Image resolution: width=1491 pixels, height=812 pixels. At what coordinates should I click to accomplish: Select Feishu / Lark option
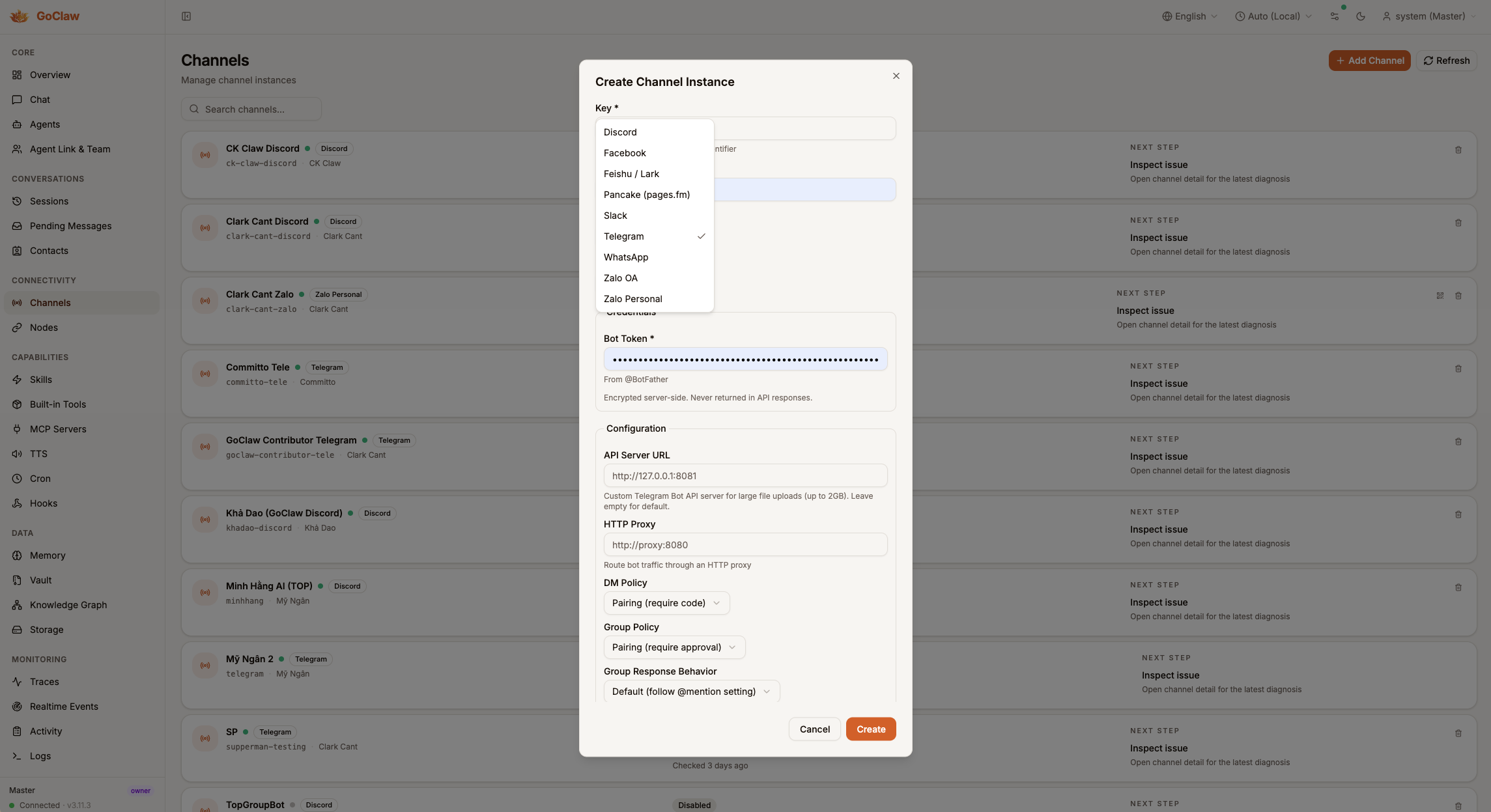pos(655,174)
